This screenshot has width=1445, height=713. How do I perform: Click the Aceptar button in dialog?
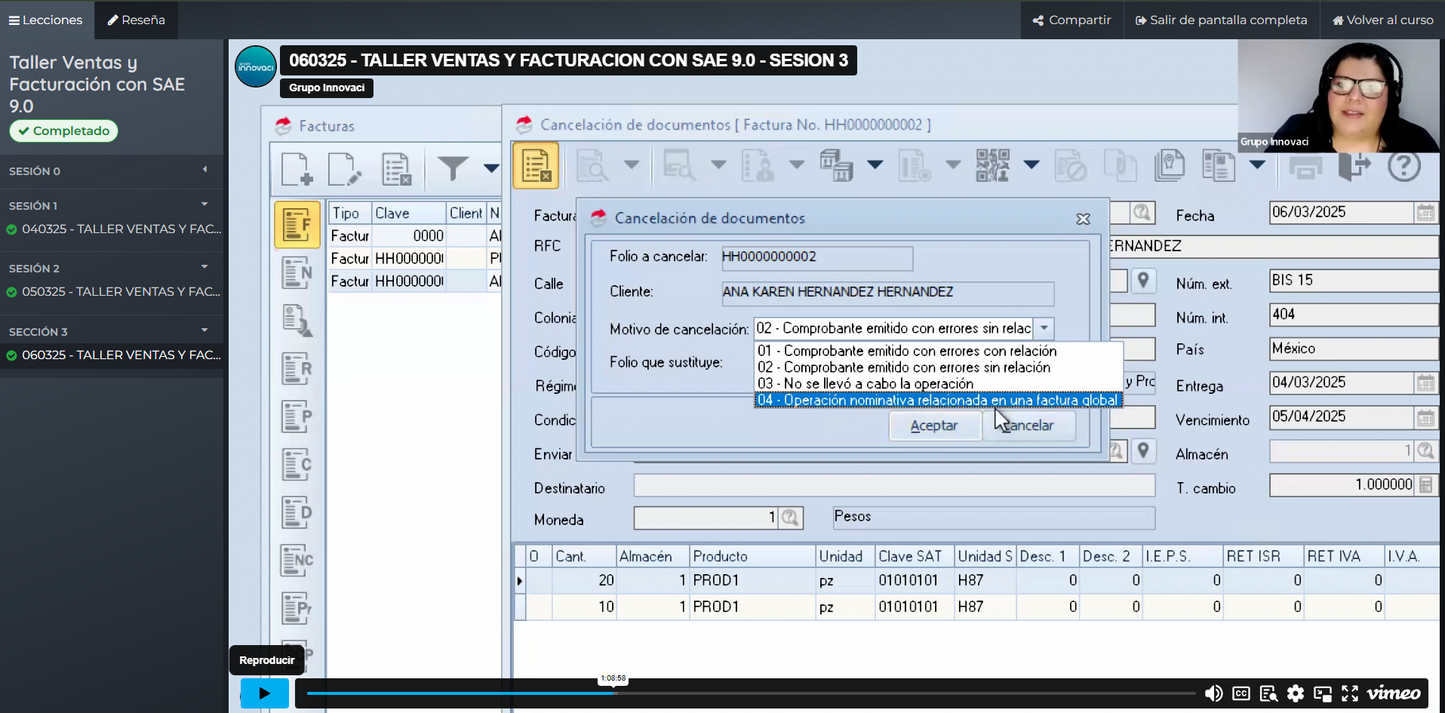coord(933,426)
